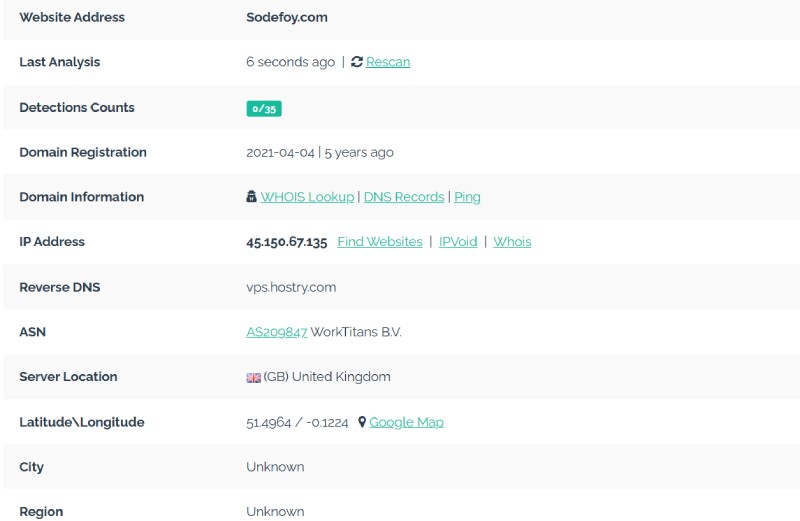Open the Rescan link
Image resolution: width=800 pixels, height=521 pixels.
[x=388, y=62]
